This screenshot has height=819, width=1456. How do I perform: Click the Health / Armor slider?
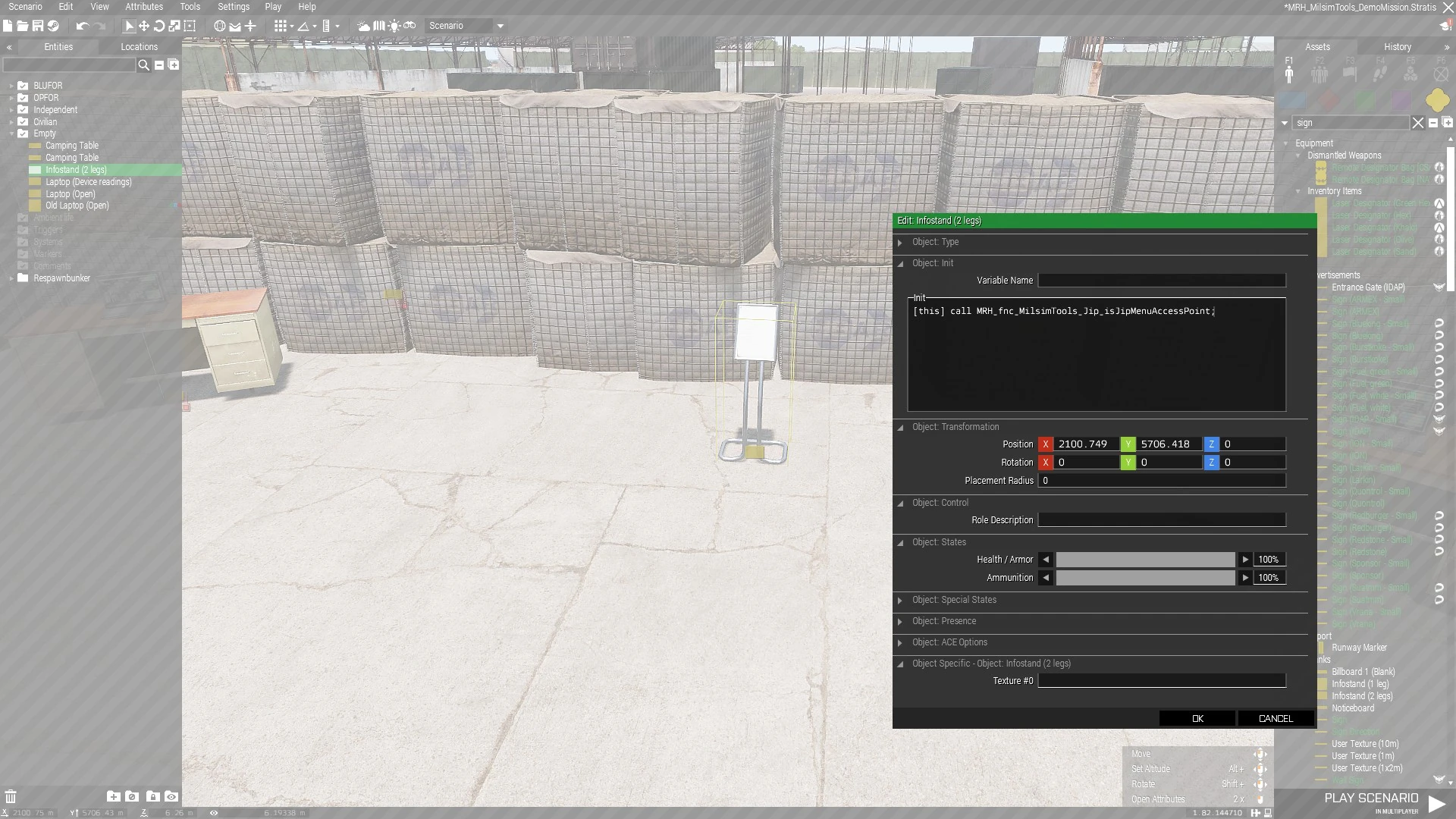(1145, 560)
